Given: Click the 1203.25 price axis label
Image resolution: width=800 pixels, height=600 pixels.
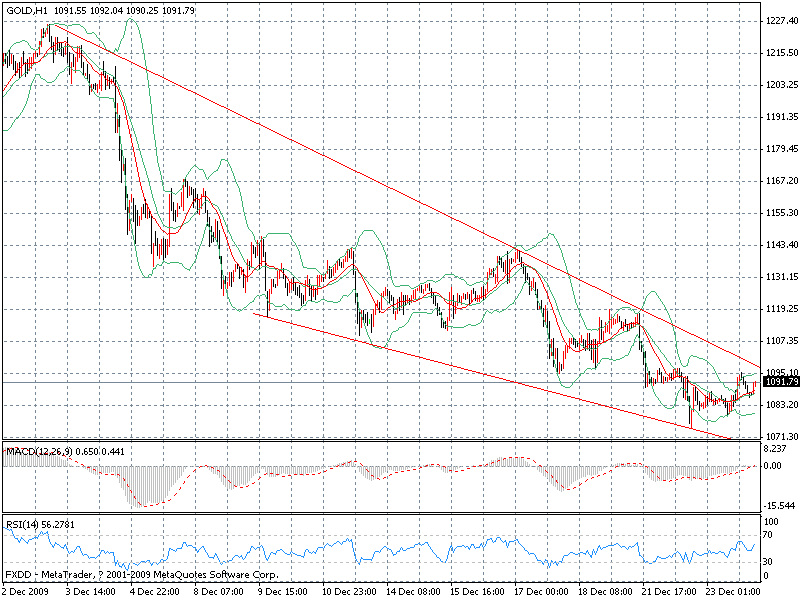Looking at the screenshot, I should 782,85.
